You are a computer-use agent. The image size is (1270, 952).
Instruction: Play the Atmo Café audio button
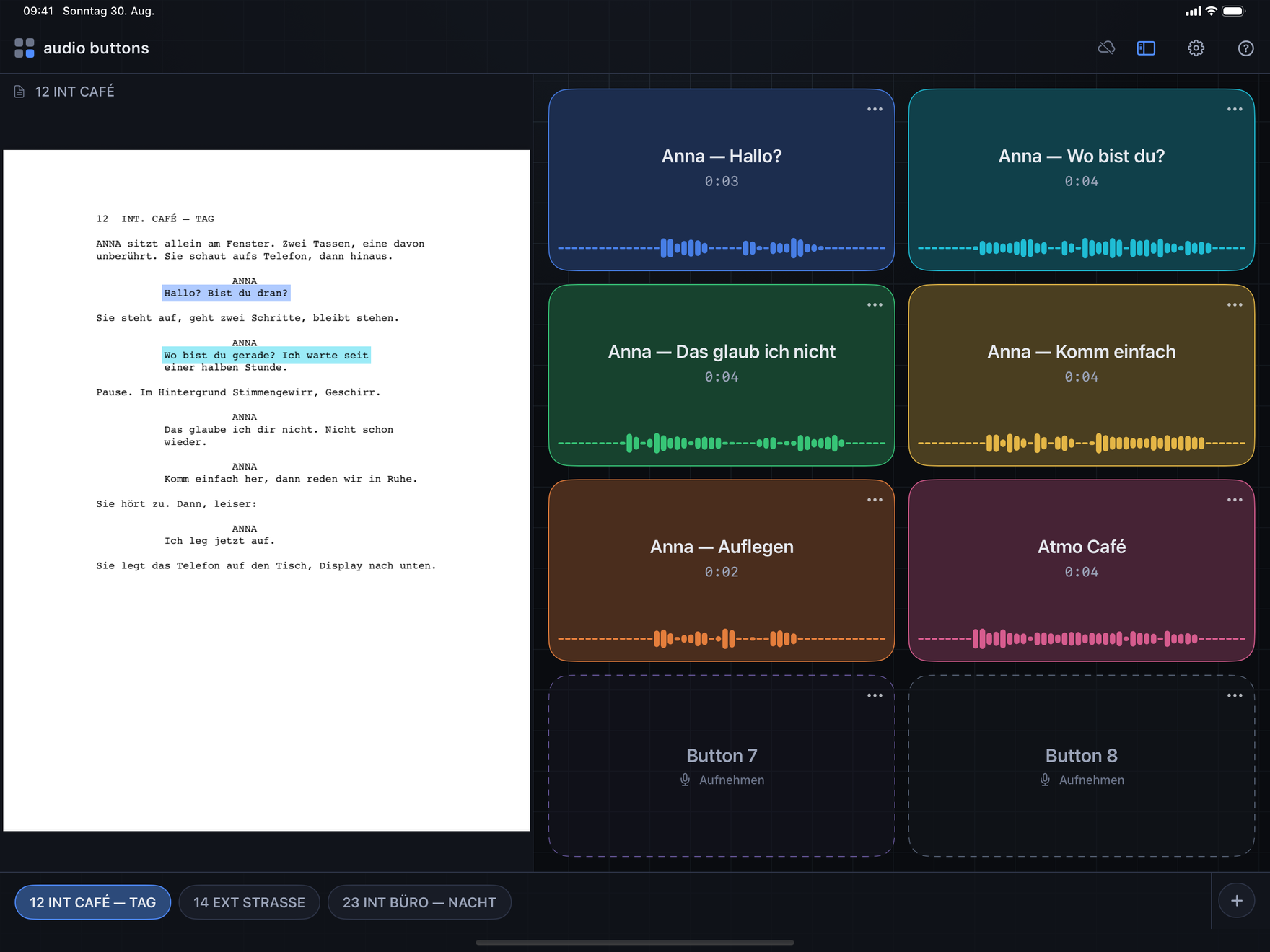(1082, 570)
